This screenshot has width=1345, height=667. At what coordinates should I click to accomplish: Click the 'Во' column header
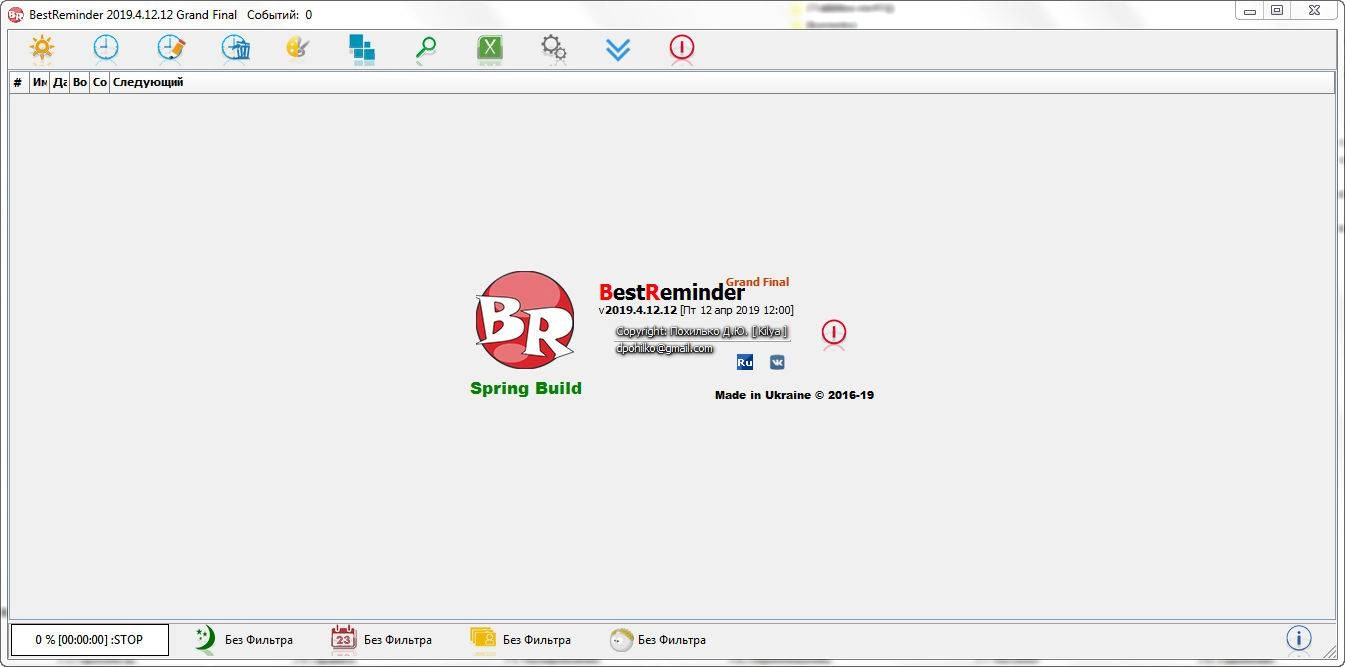[79, 83]
